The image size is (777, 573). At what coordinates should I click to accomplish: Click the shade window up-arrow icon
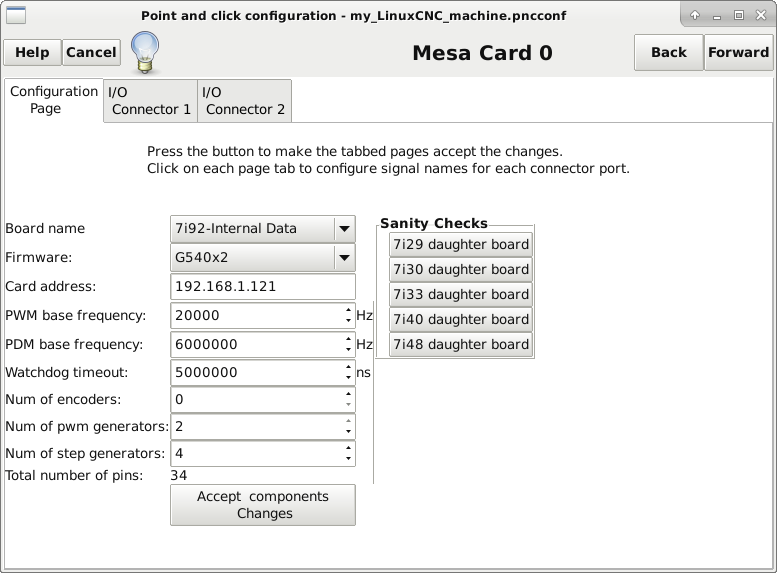click(x=695, y=15)
